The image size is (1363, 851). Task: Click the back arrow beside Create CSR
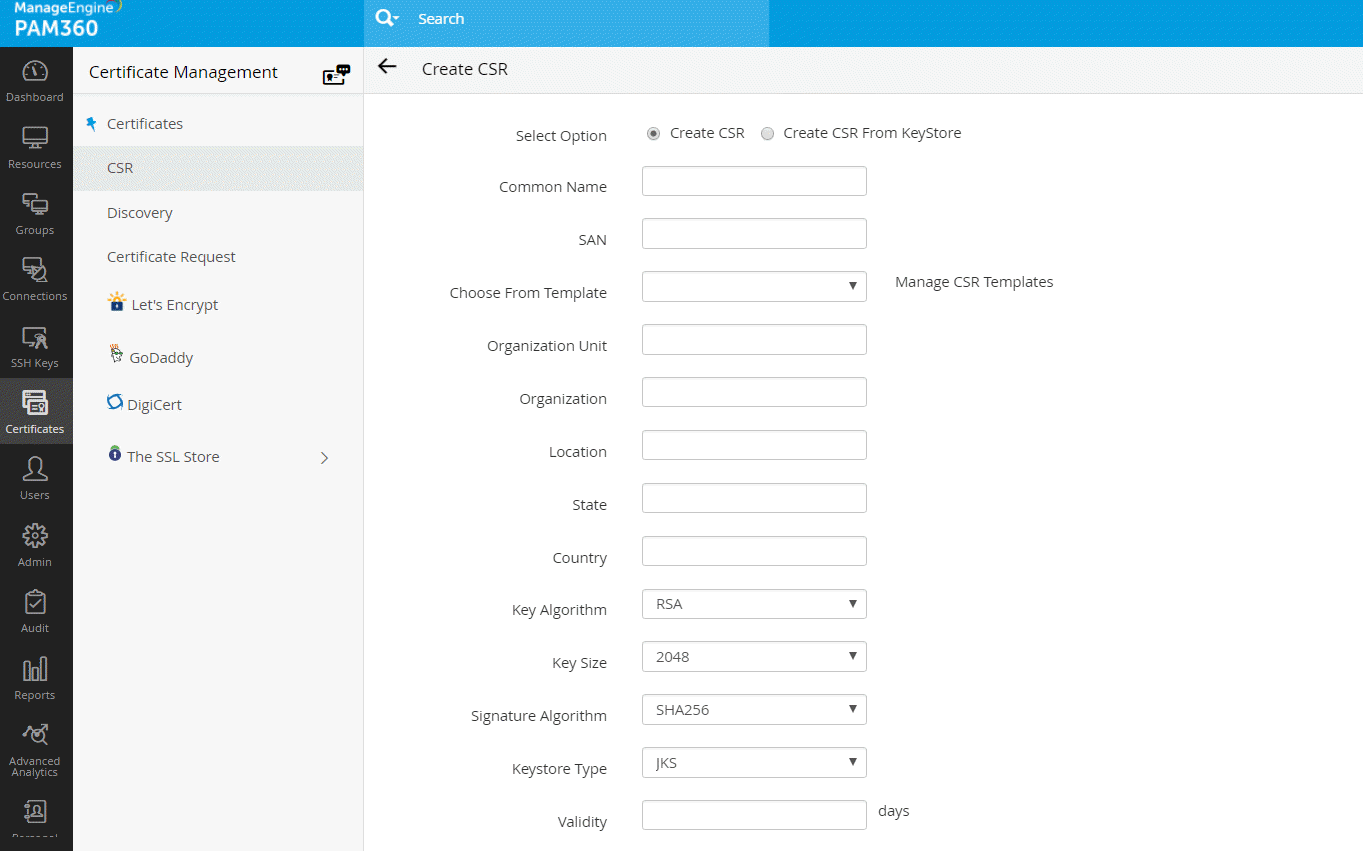point(387,67)
